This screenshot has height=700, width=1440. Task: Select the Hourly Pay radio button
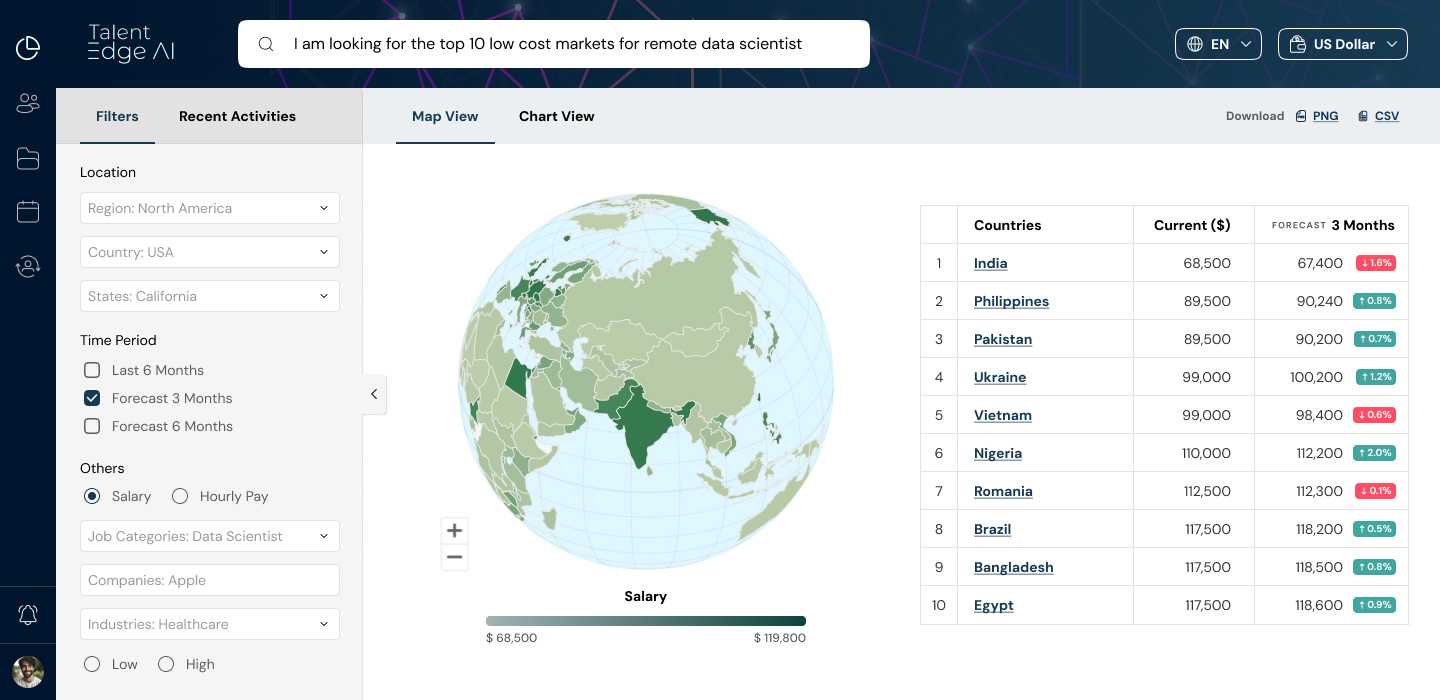pyautogui.click(x=180, y=496)
